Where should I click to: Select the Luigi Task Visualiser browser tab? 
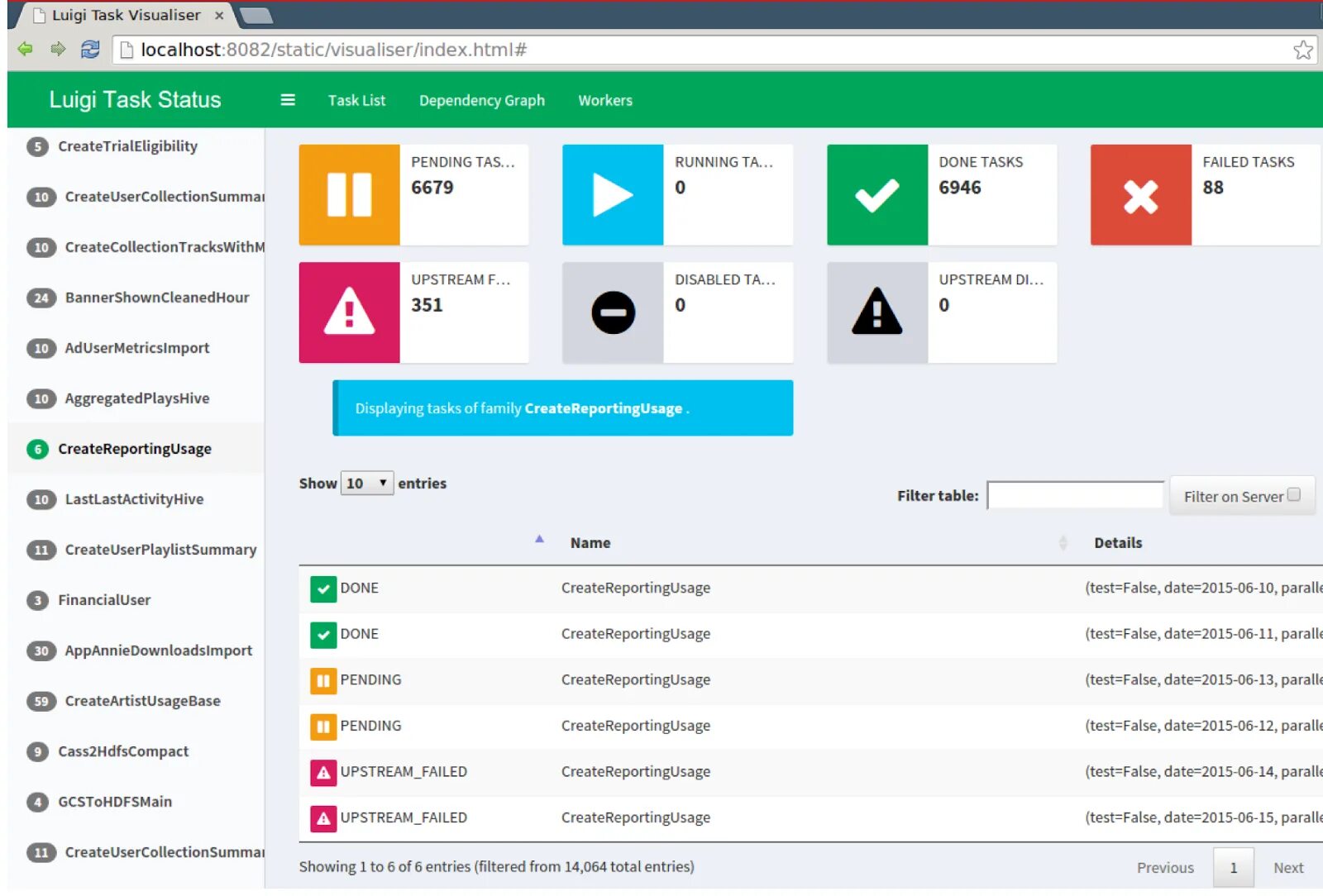tap(126, 15)
